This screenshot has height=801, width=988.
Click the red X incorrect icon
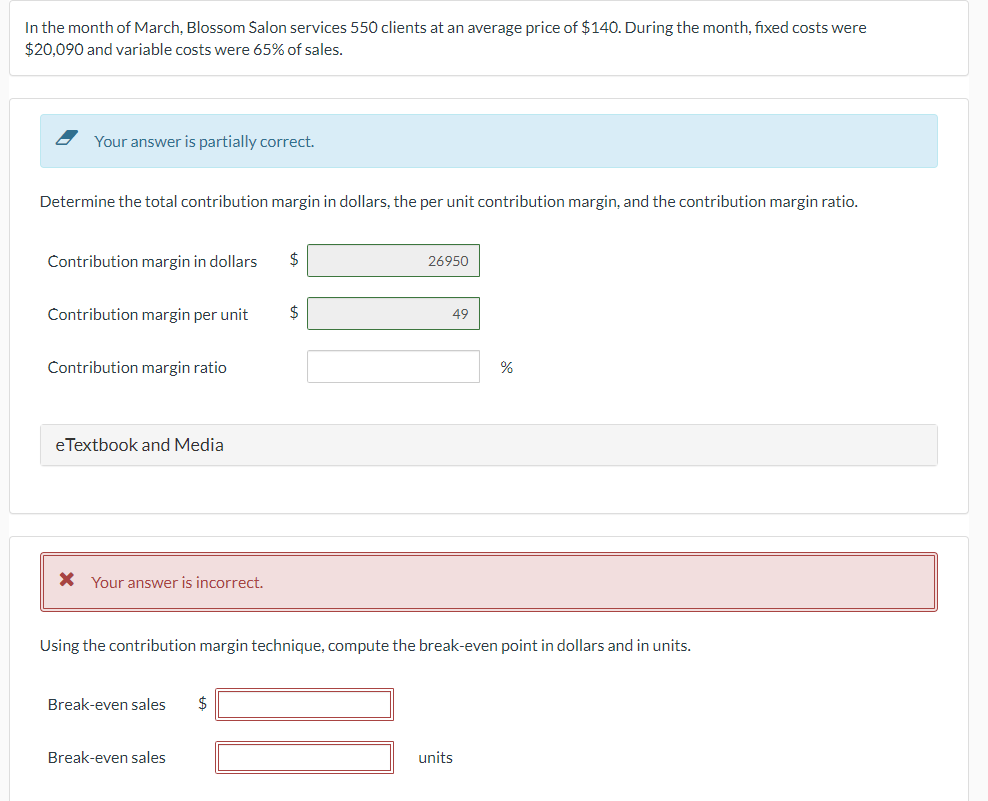click(x=66, y=579)
